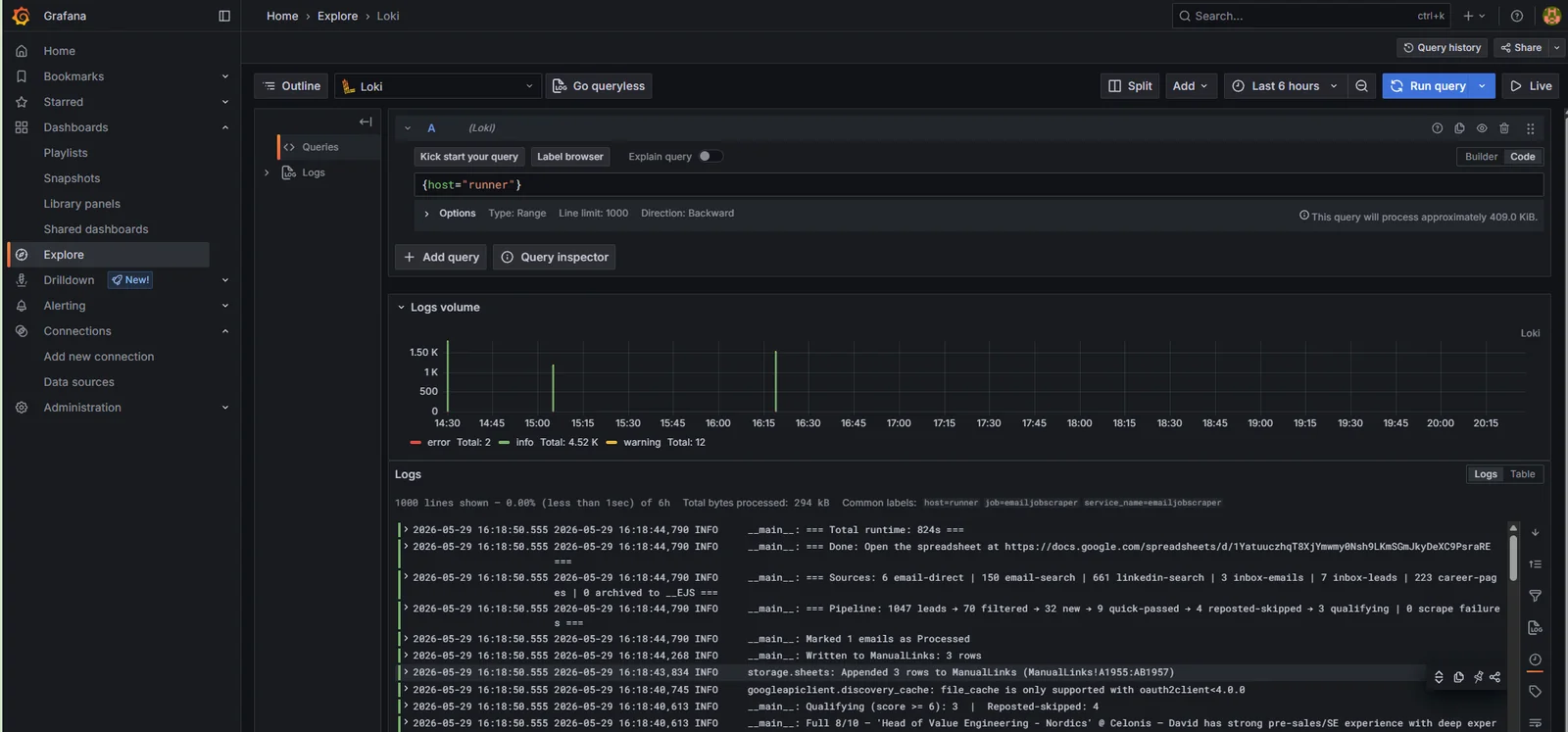Switch query editor to Code mode
1568x732 pixels.
(1523, 157)
